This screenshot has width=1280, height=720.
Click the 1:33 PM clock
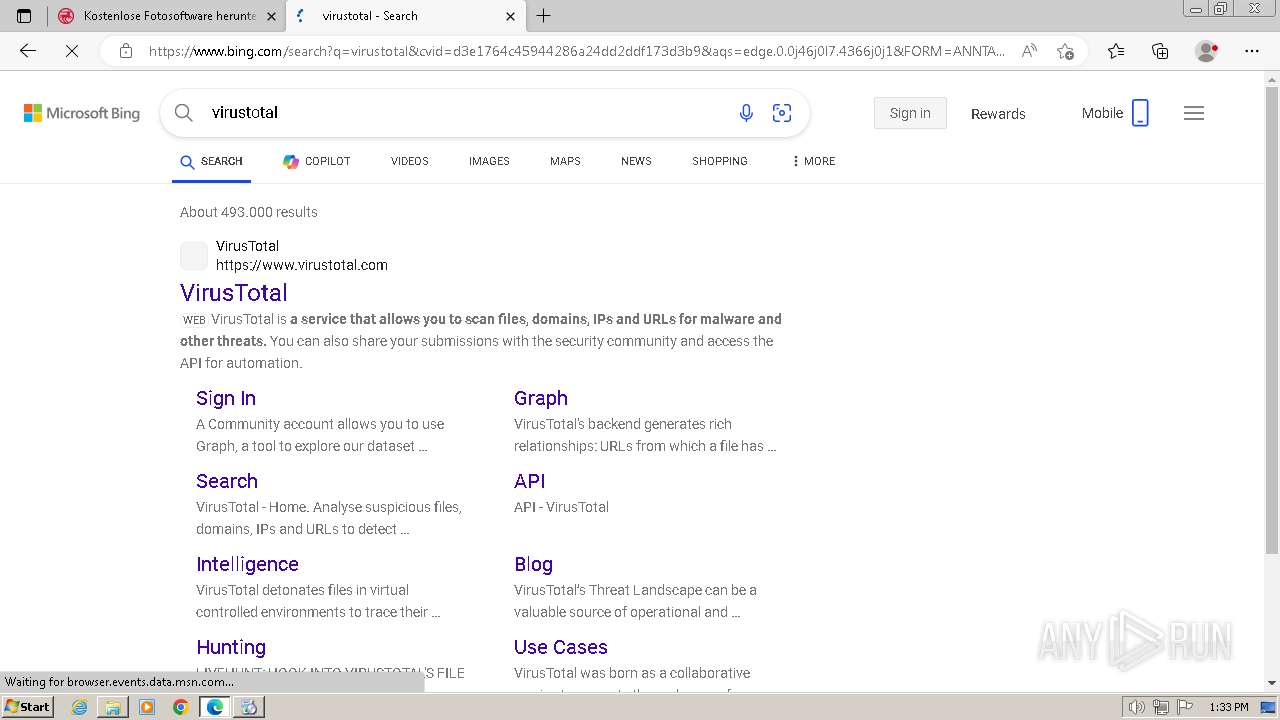coord(1228,708)
